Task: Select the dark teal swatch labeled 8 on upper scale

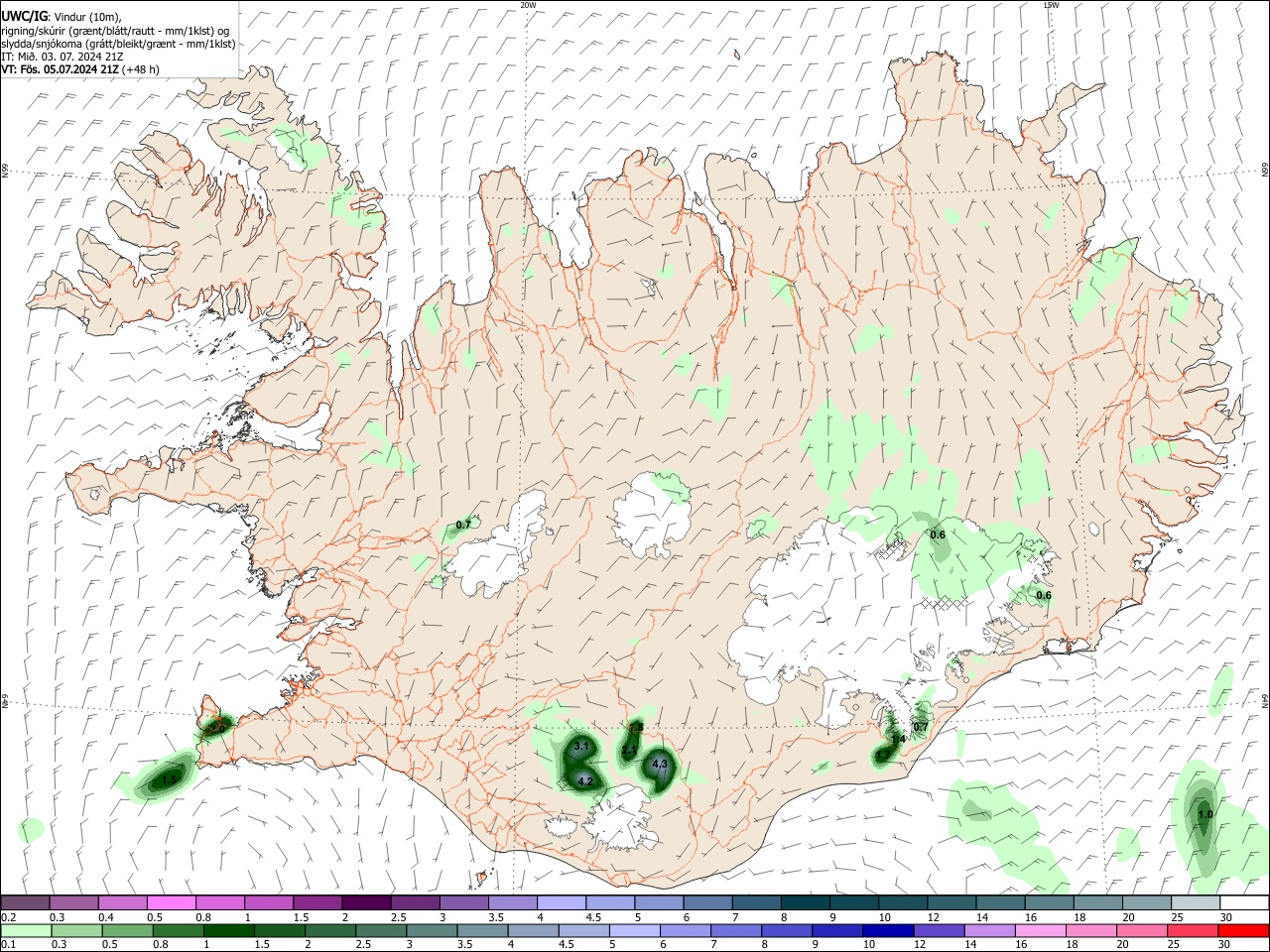Action: click(805, 902)
